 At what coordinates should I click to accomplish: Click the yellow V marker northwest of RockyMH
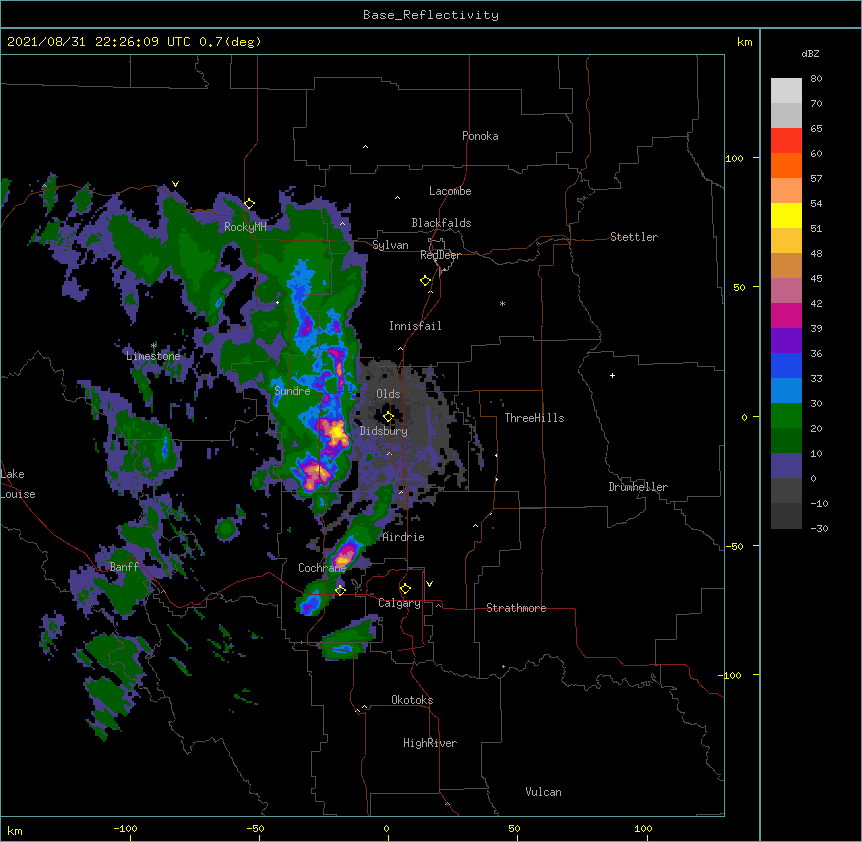point(175,184)
